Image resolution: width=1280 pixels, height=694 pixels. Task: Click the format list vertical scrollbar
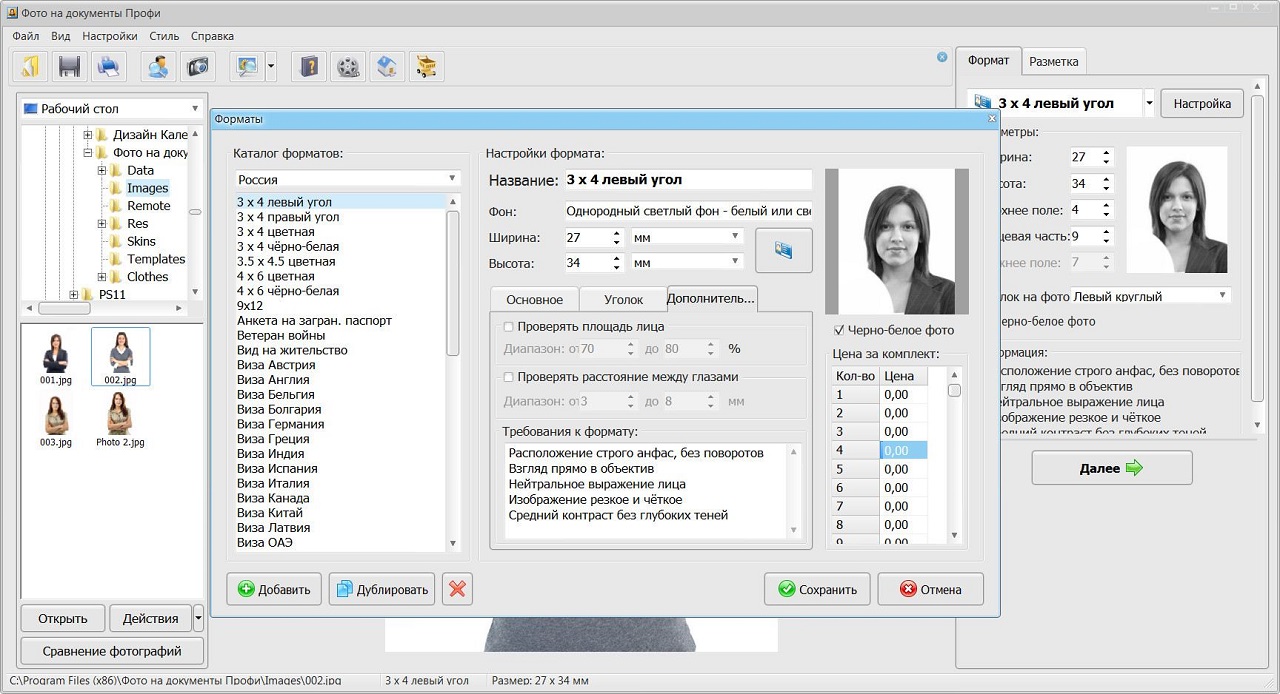point(453,280)
